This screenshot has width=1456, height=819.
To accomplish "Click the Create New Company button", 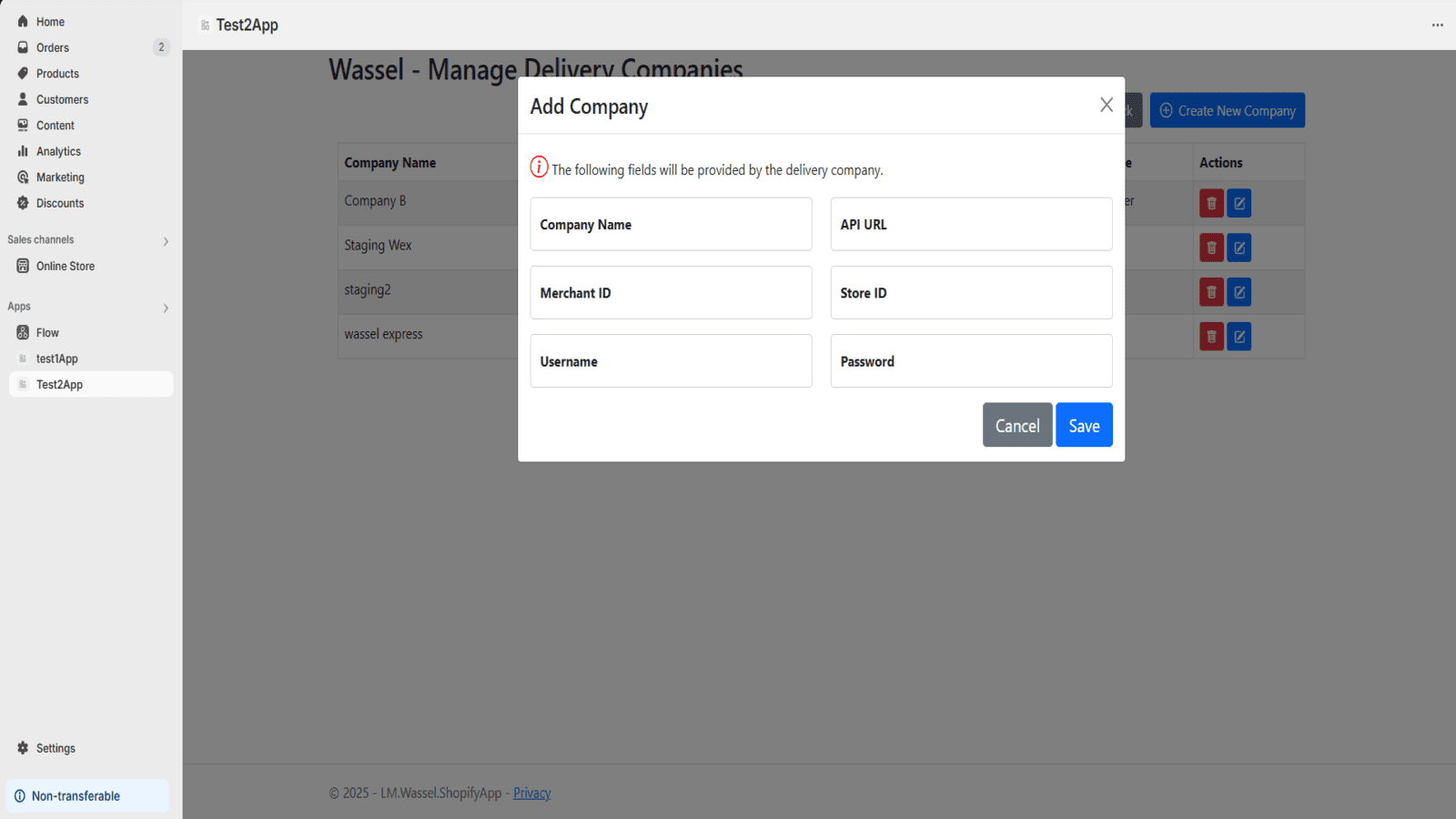I will 1228,110.
